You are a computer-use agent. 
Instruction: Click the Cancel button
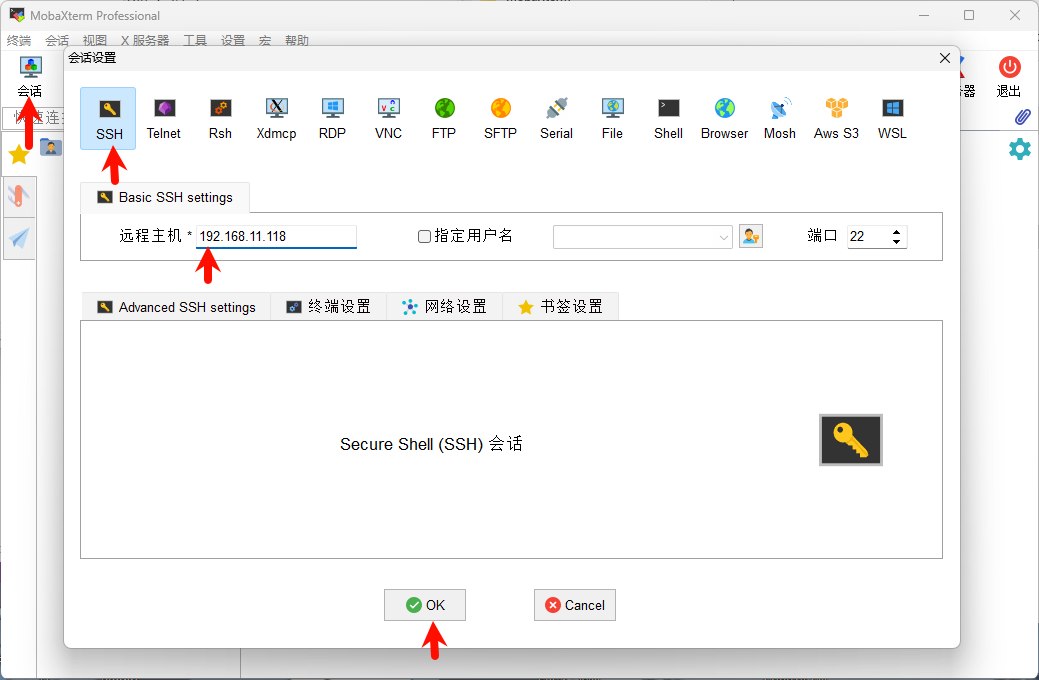(574, 605)
